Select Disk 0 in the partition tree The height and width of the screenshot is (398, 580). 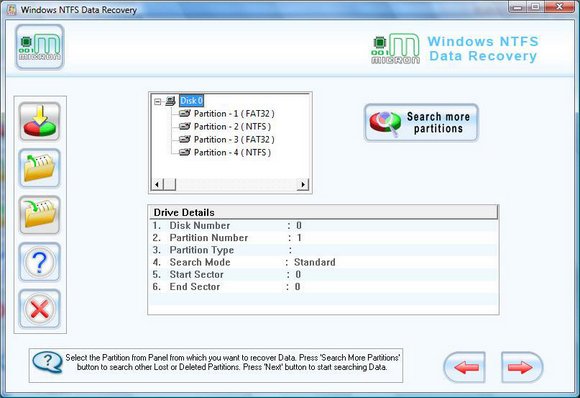[x=191, y=101]
